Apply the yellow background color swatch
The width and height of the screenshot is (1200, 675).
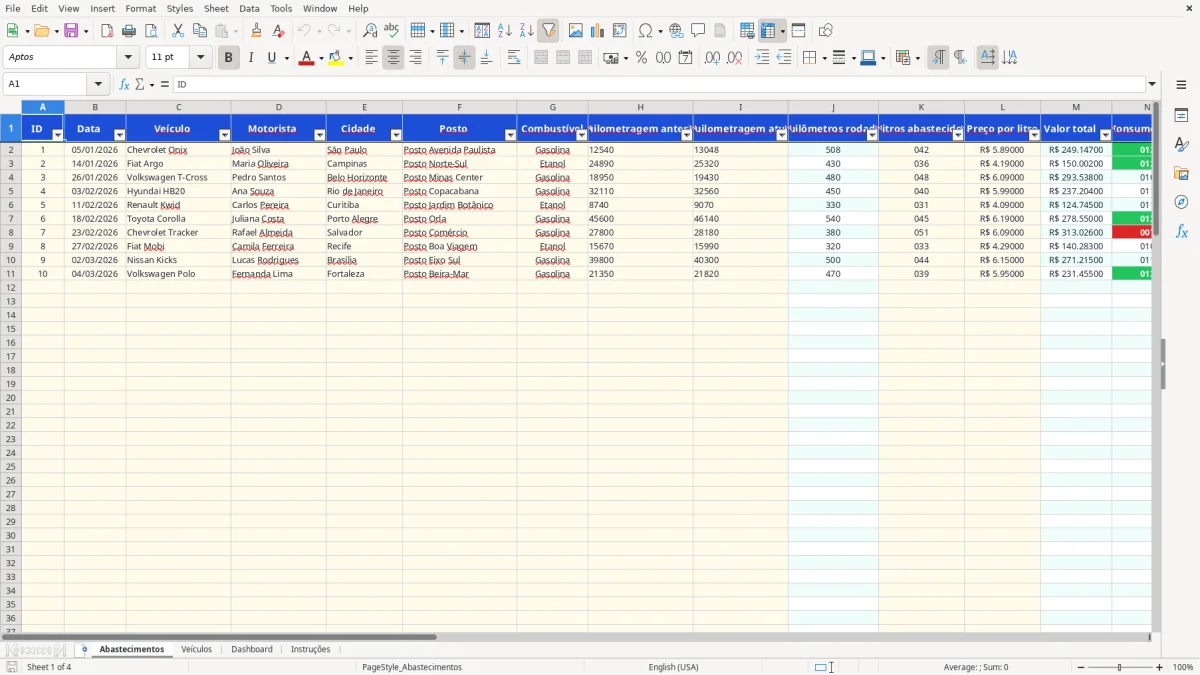coord(336,58)
